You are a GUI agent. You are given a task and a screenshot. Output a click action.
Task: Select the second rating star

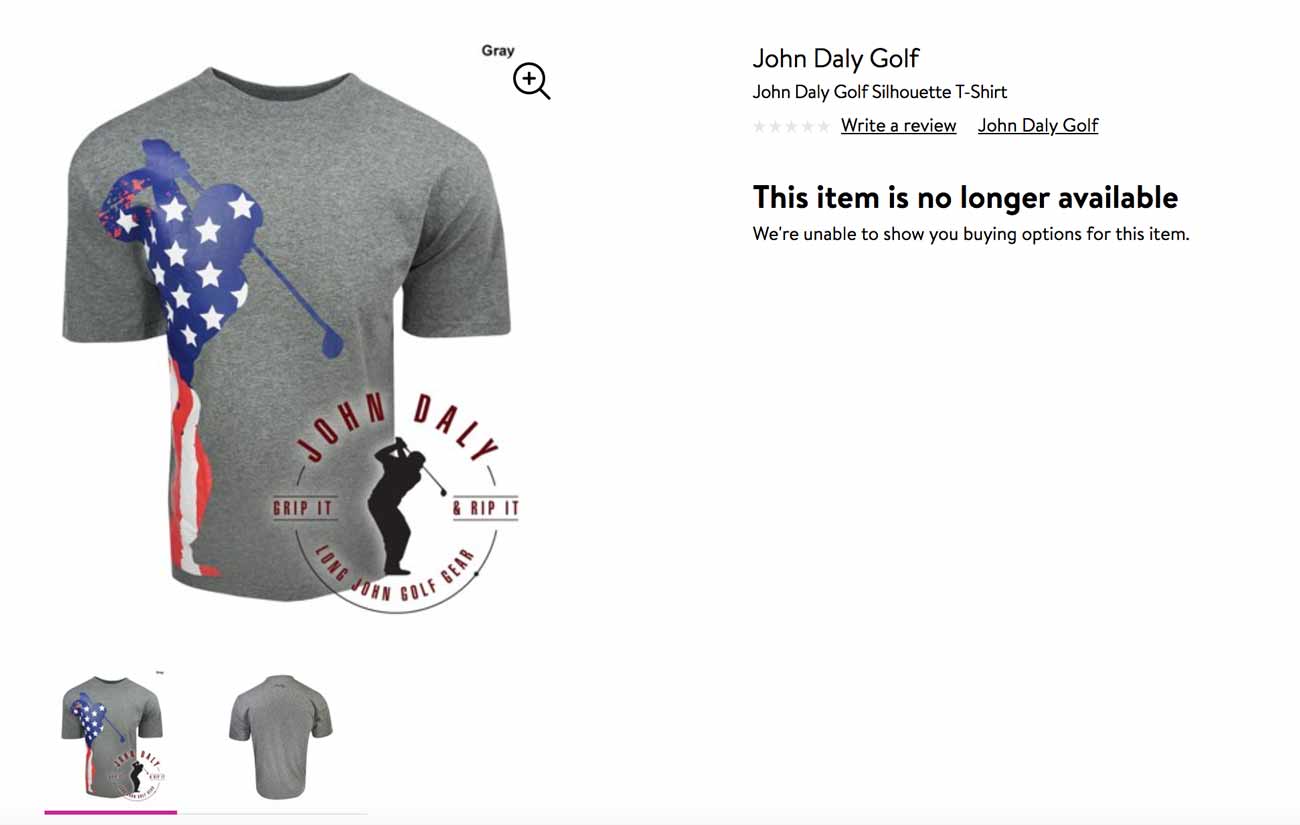pos(775,126)
